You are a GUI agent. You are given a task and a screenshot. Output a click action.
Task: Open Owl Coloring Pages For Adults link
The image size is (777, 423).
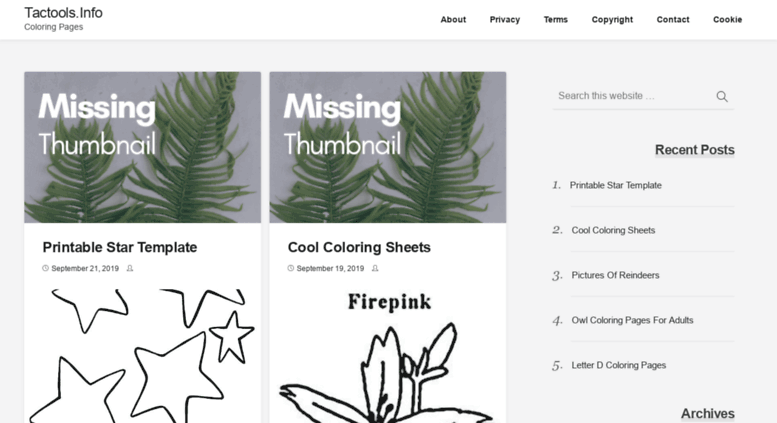pos(632,320)
